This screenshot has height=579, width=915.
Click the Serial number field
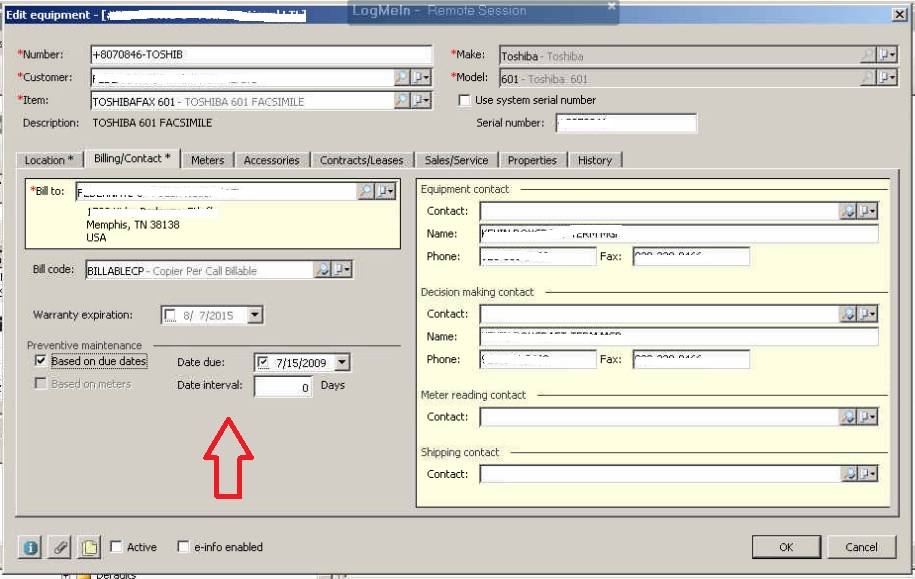[x=626, y=123]
